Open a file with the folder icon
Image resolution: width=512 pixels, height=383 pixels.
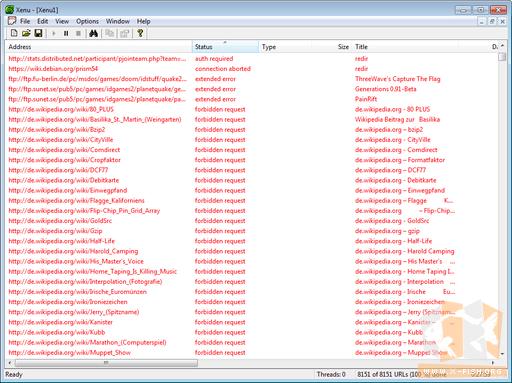click(26, 33)
